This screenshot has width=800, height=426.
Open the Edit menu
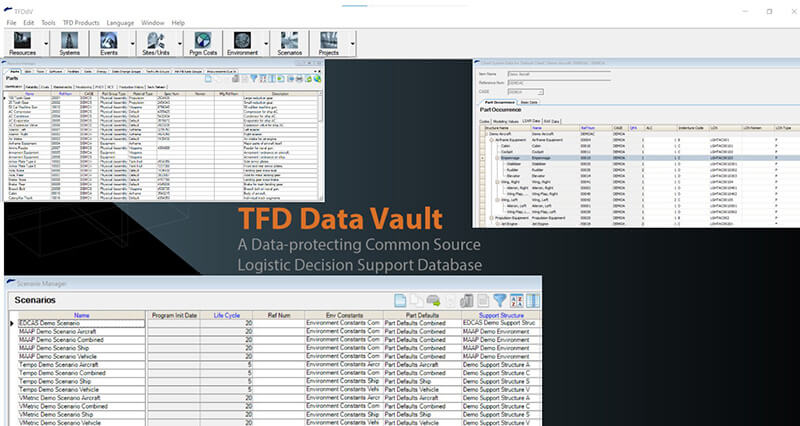coord(29,23)
